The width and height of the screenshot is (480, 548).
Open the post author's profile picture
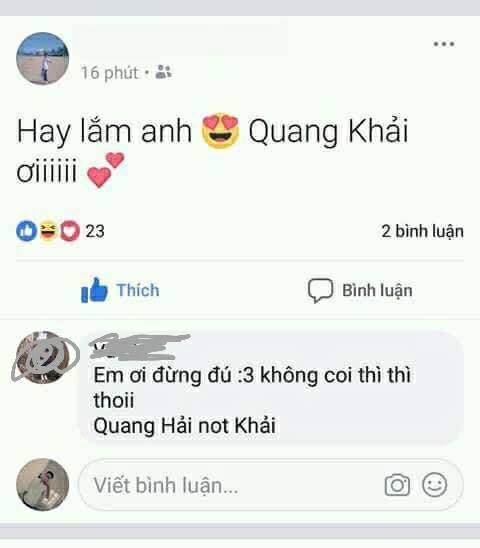click(x=43, y=59)
